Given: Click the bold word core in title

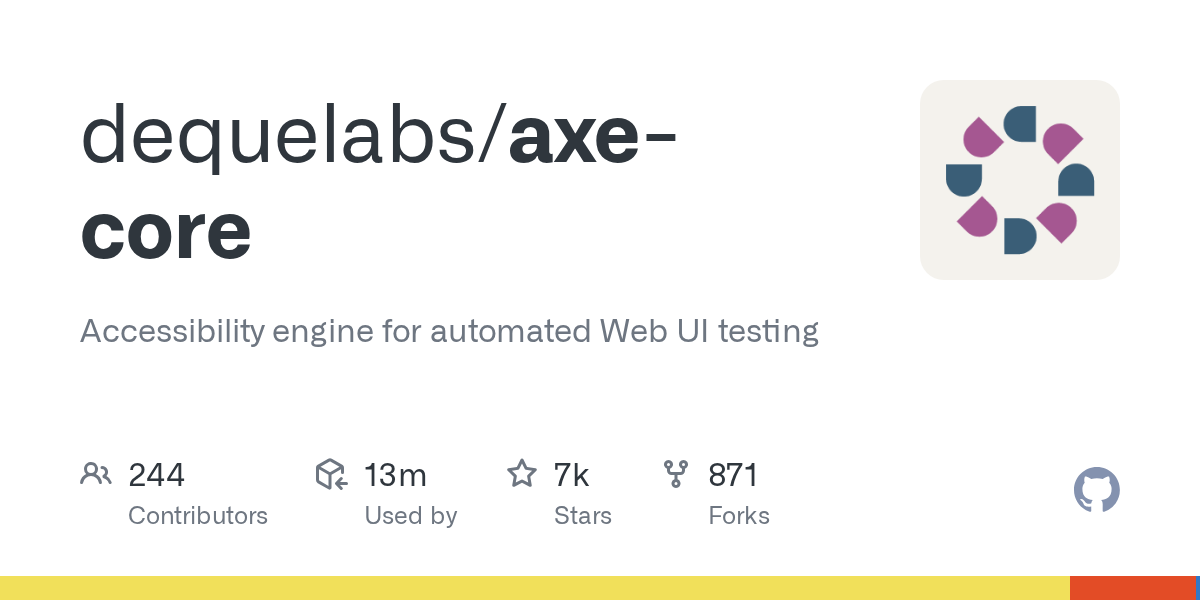Looking at the screenshot, I should tap(166, 231).
